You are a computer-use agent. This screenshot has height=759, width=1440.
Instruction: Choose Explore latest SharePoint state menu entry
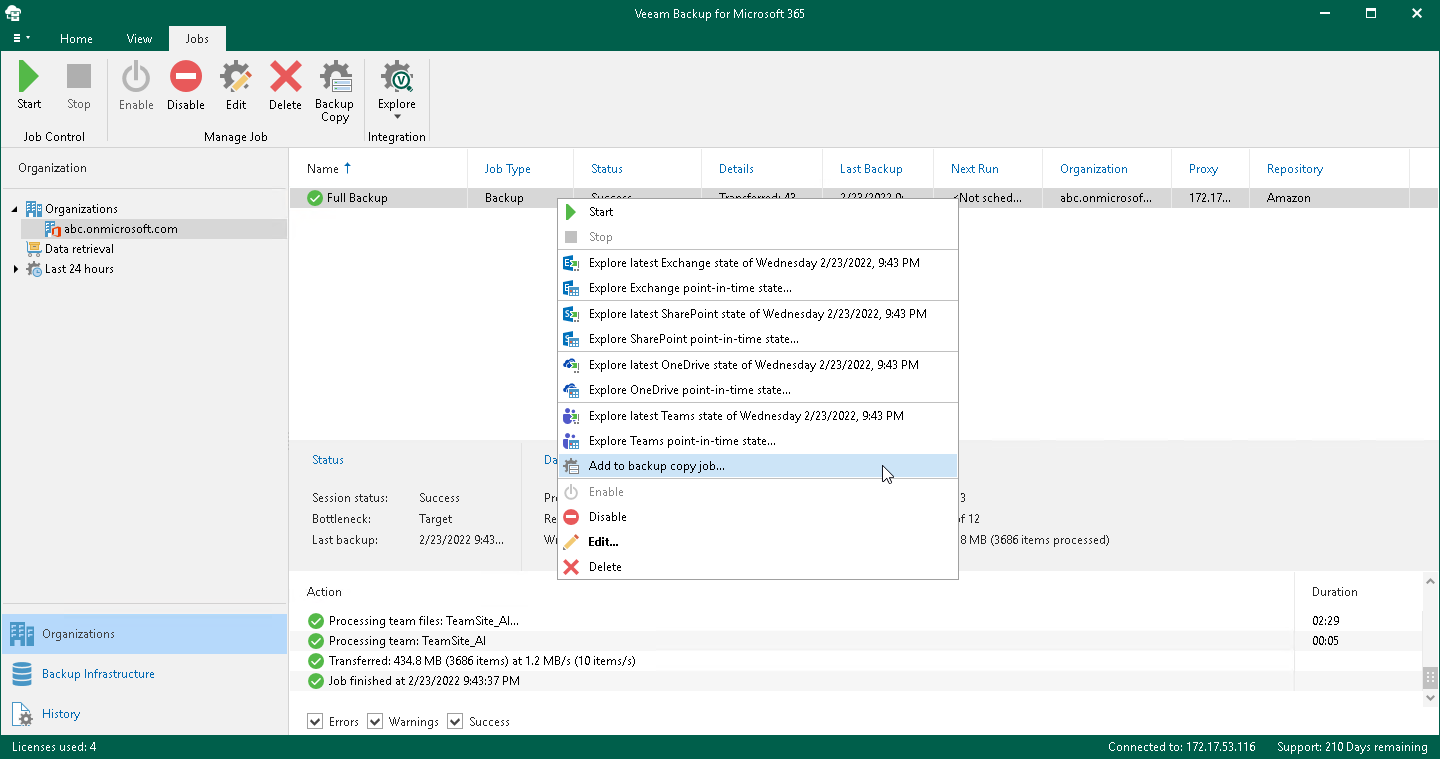758,314
